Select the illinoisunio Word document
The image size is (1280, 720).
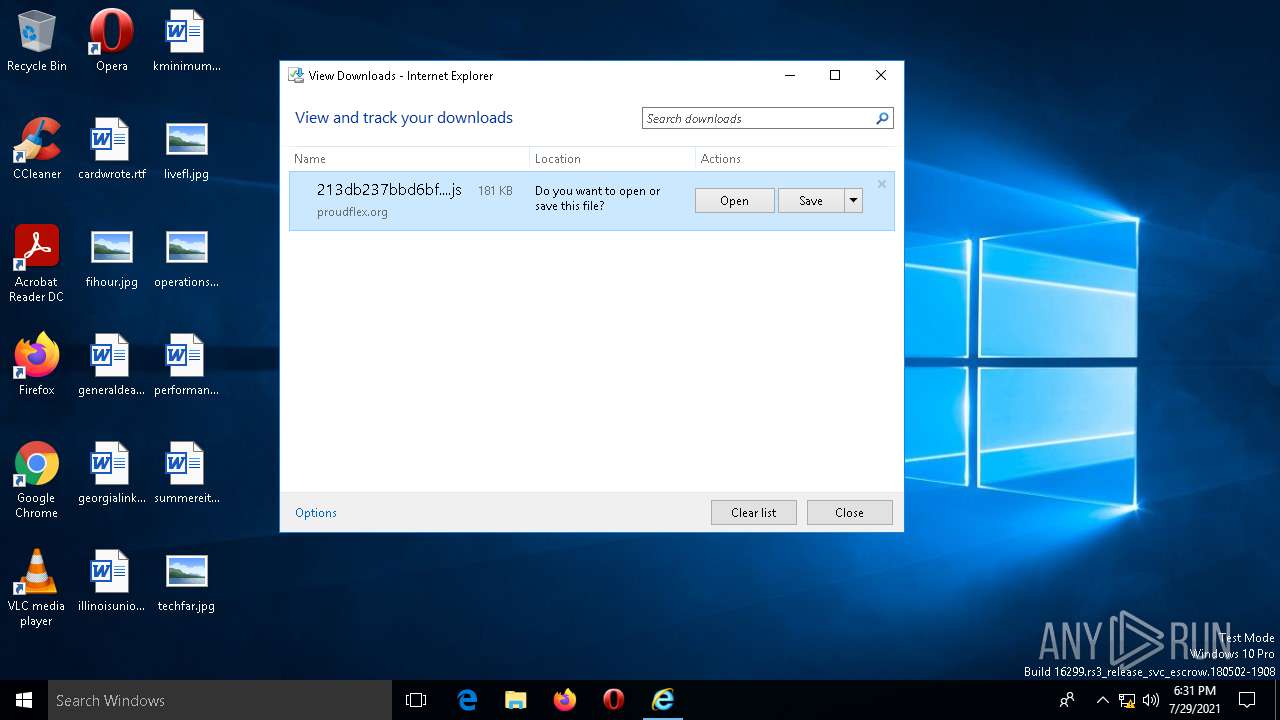click(x=111, y=580)
